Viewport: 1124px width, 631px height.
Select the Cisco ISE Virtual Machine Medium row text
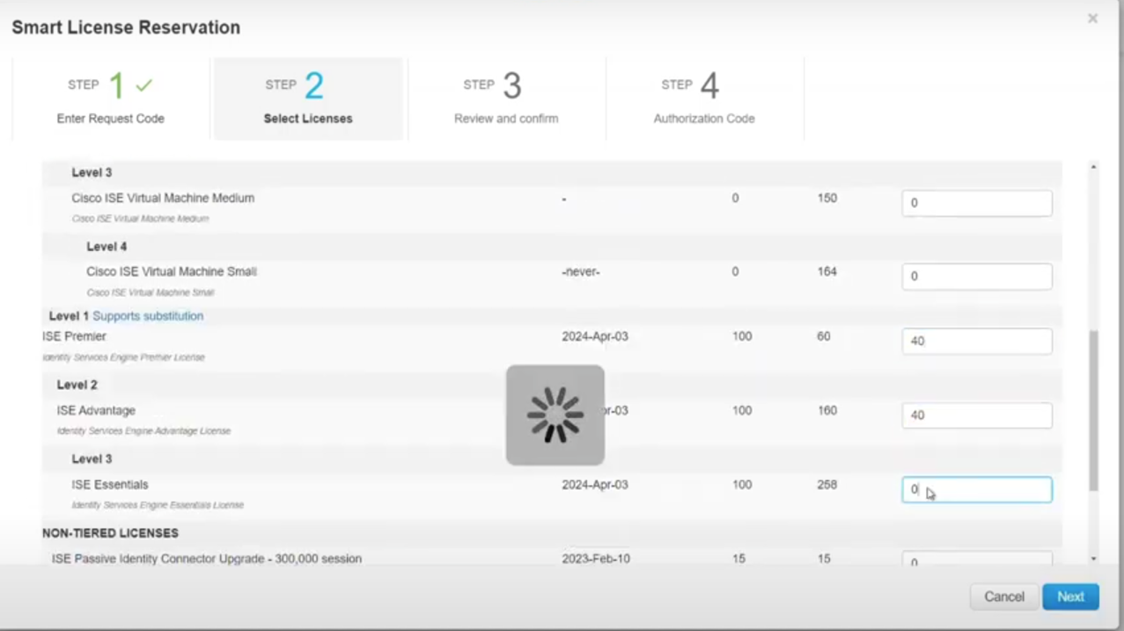pyautogui.click(x=163, y=198)
